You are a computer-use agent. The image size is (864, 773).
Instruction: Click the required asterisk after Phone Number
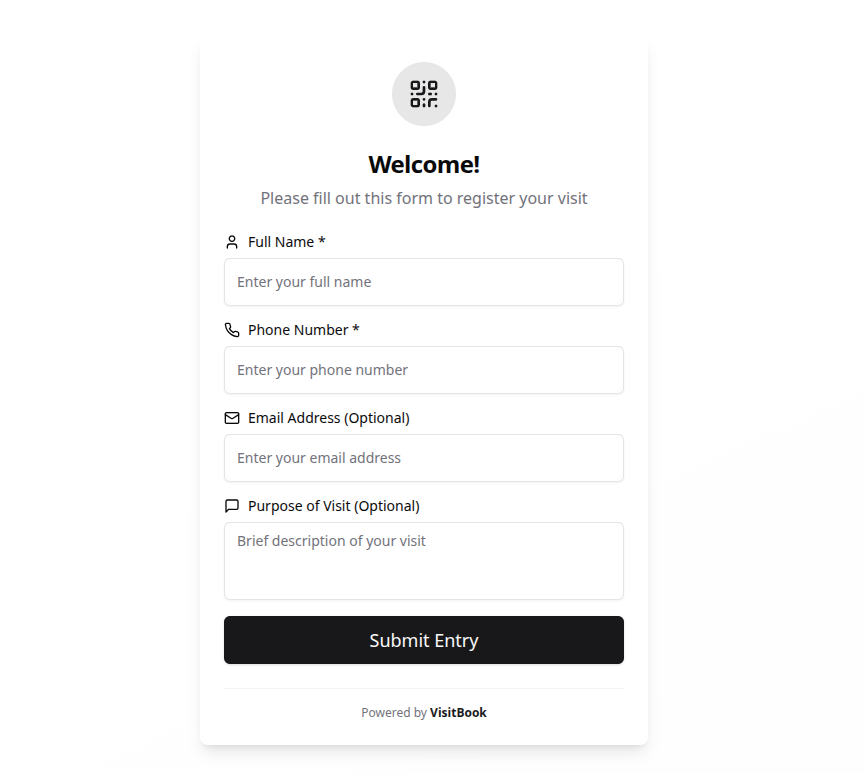pyautogui.click(x=356, y=329)
